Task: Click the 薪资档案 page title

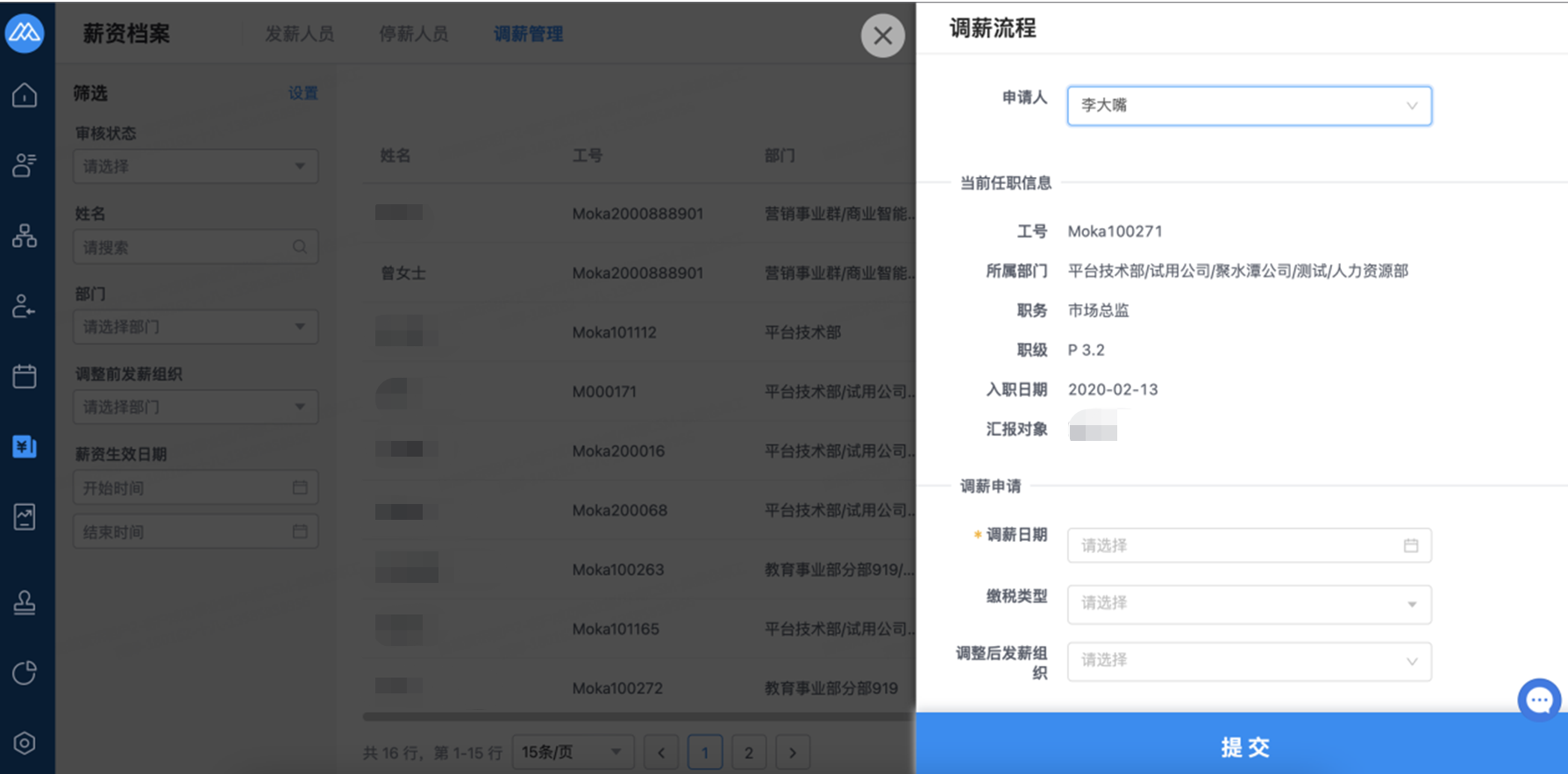Action: pyautogui.click(x=126, y=34)
